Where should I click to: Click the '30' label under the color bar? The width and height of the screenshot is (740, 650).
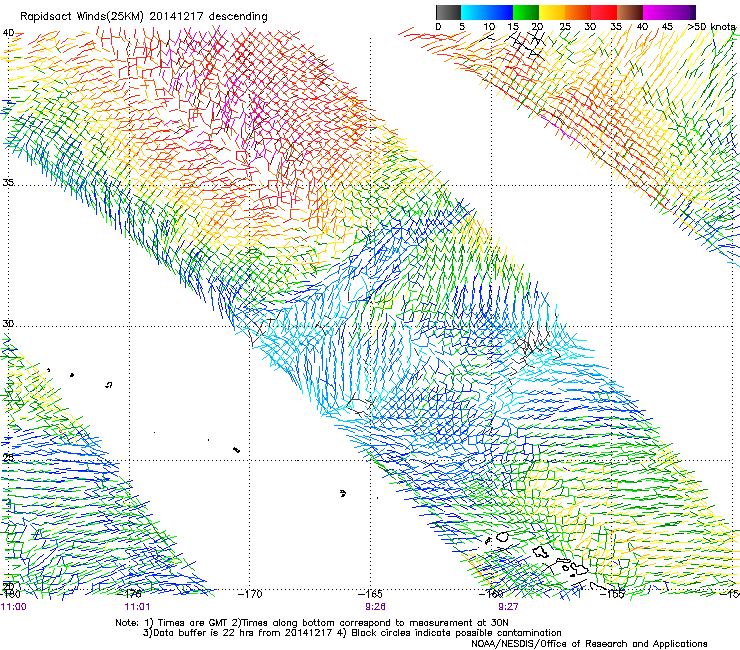point(590,27)
